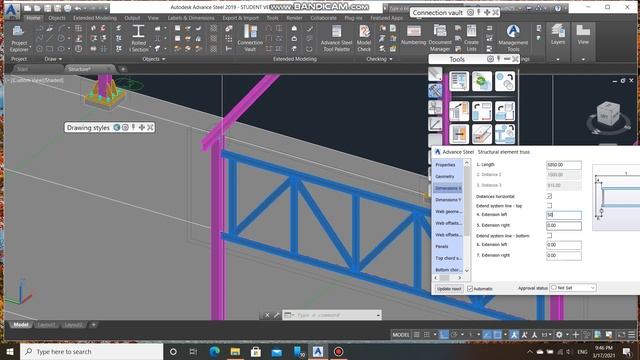Image resolution: width=640 pixels, height=360 pixels.
Task: Pin the Tools palette
Action: [x=498, y=59]
